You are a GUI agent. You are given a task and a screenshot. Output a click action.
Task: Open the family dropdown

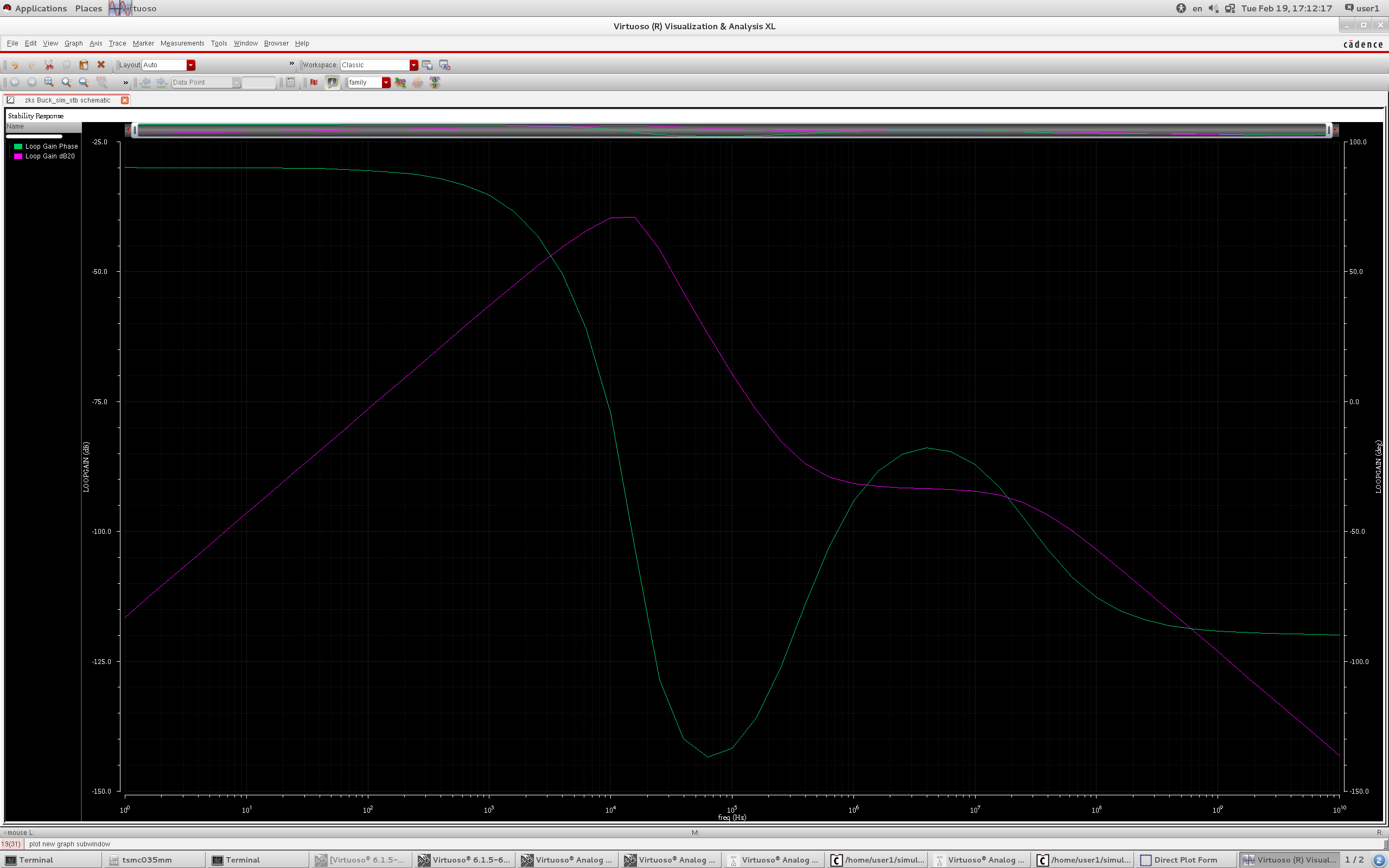pos(369,82)
